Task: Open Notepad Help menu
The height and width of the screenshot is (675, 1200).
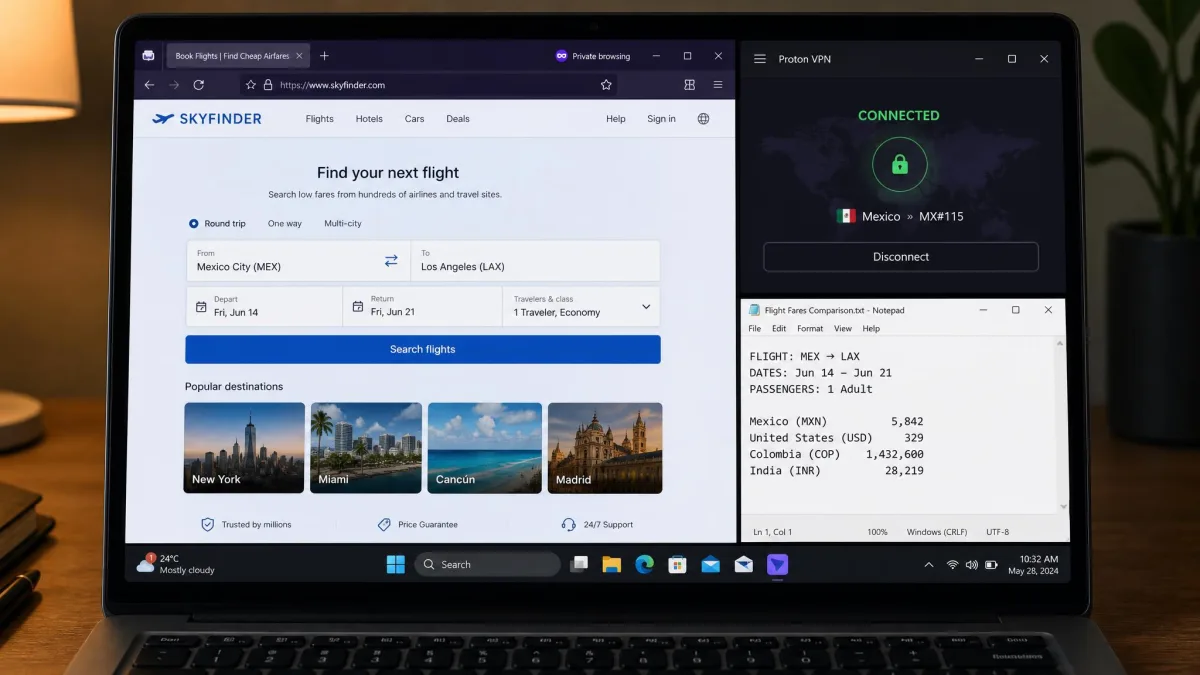Action: point(871,328)
